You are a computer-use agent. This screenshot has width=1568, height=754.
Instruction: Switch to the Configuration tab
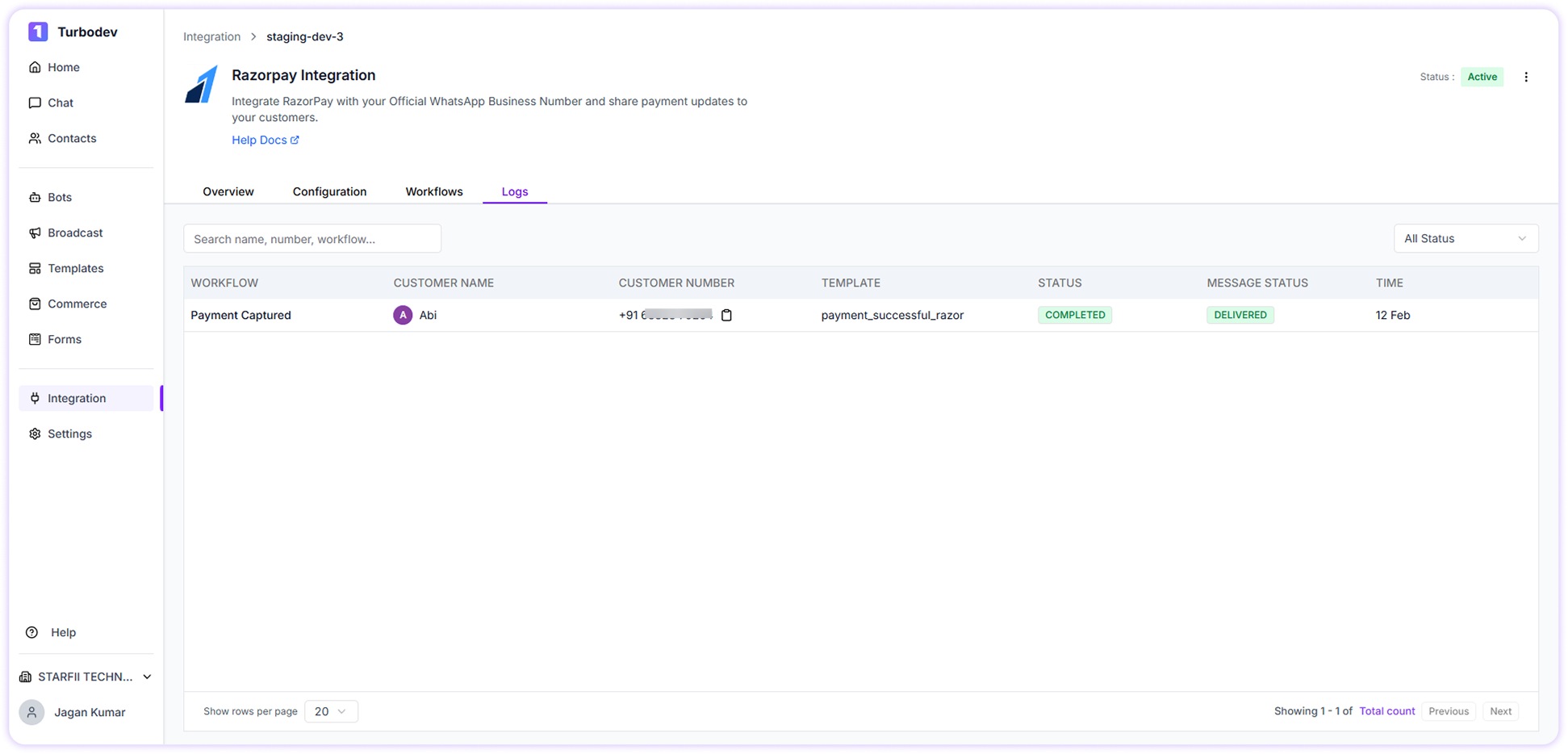[329, 191]
